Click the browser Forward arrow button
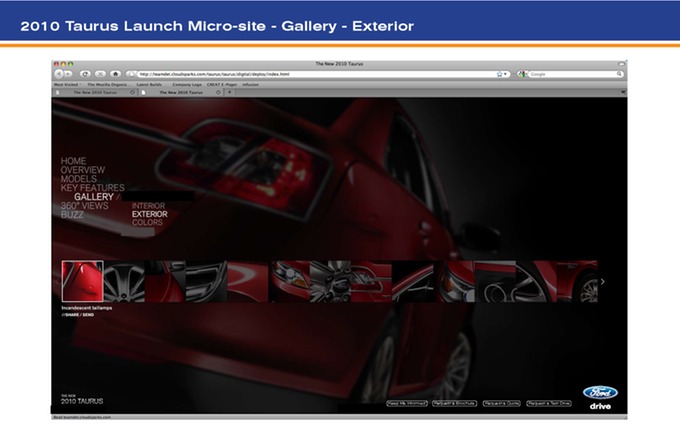This screenshot has width=680, height=439. (x=69, y=74)
